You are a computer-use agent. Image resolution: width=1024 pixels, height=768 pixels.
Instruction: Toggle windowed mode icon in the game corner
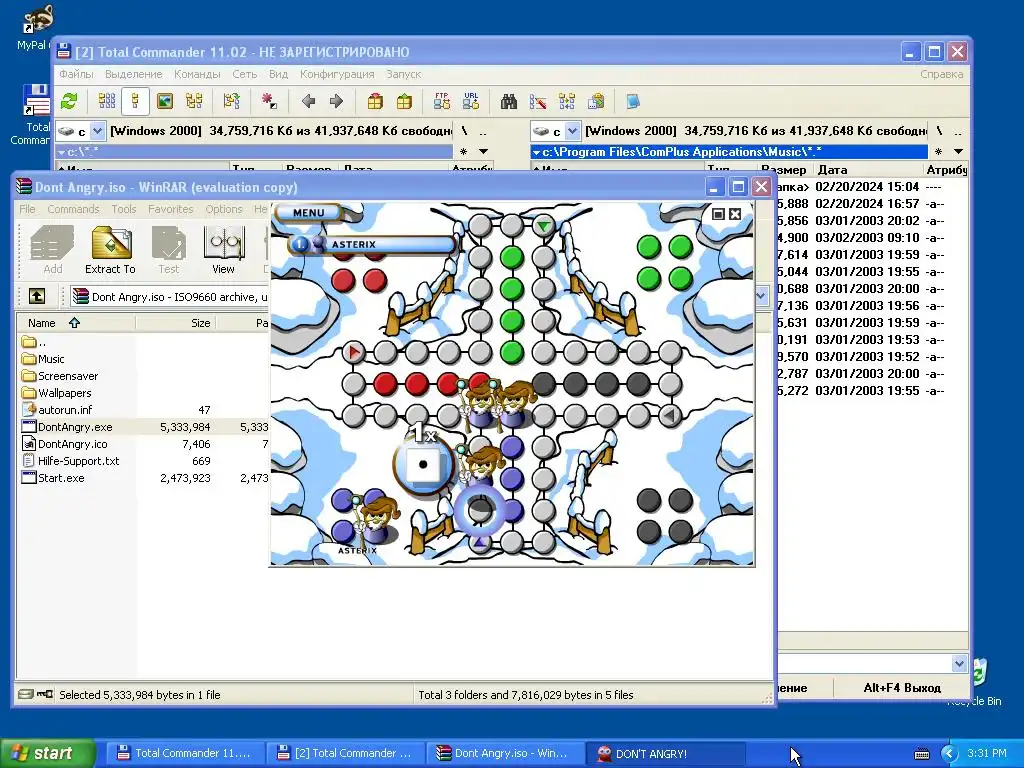pyautogui.click(x=718, y=214)
